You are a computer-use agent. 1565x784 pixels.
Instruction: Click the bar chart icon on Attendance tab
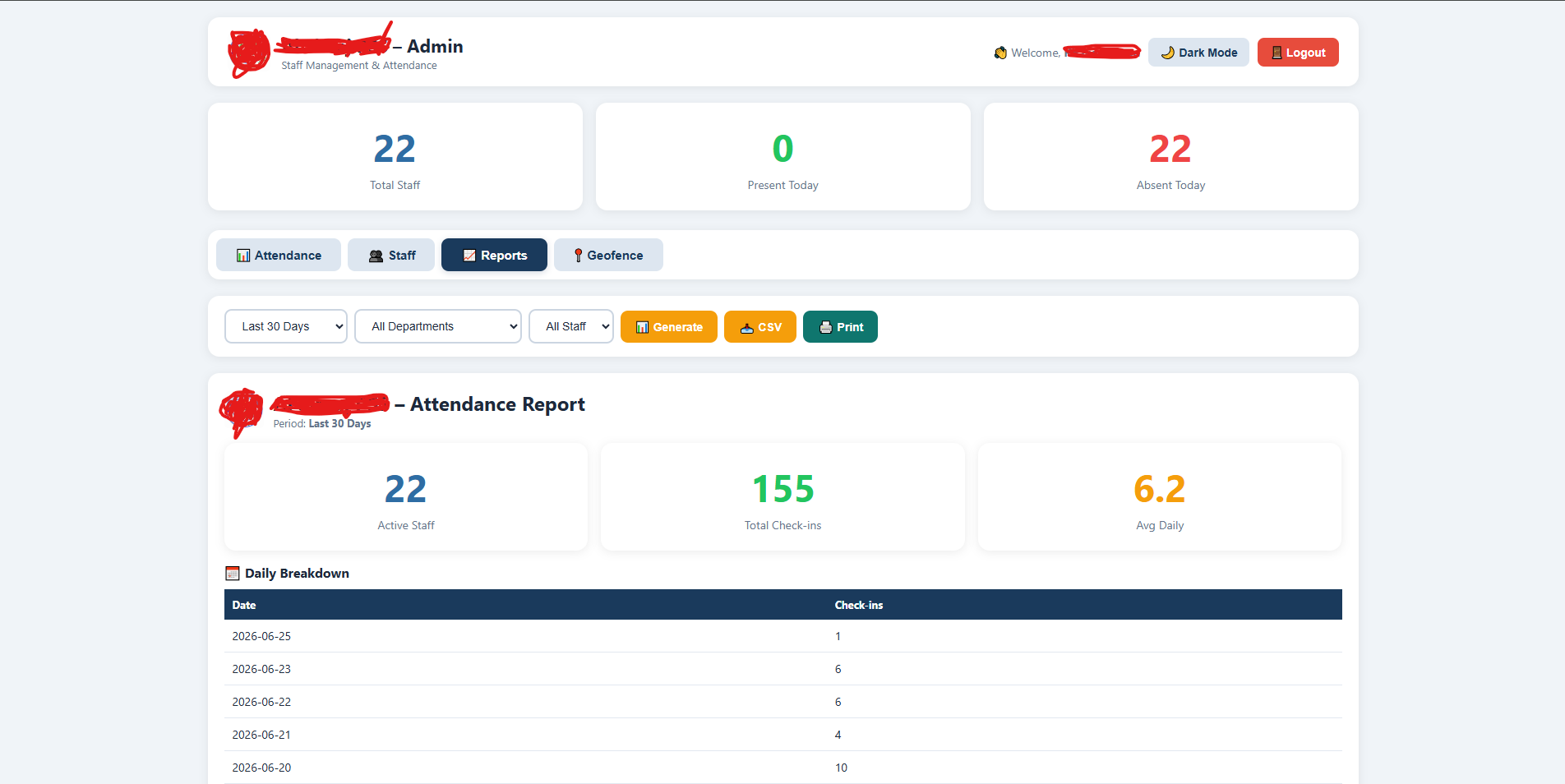click(x=243, y=256)
